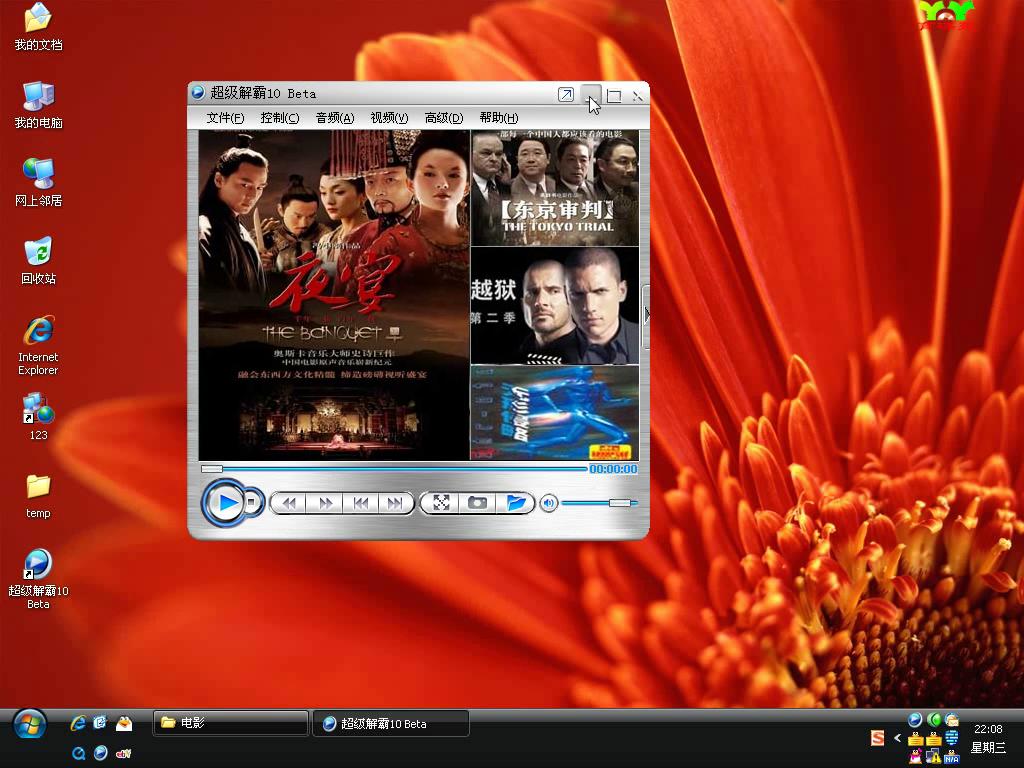
Task: Click the green crescent tray icon
Action: tap(934, 720)
